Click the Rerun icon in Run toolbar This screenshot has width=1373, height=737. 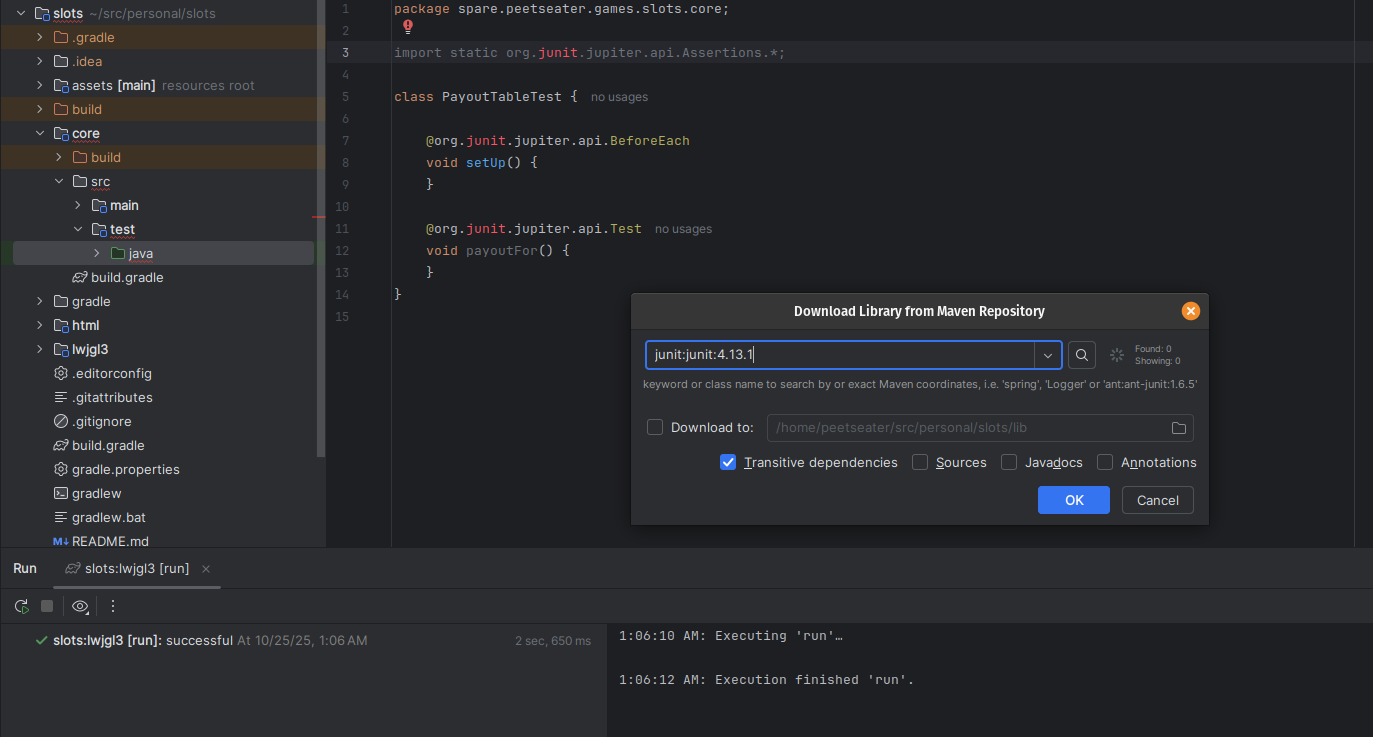[21, 606]
